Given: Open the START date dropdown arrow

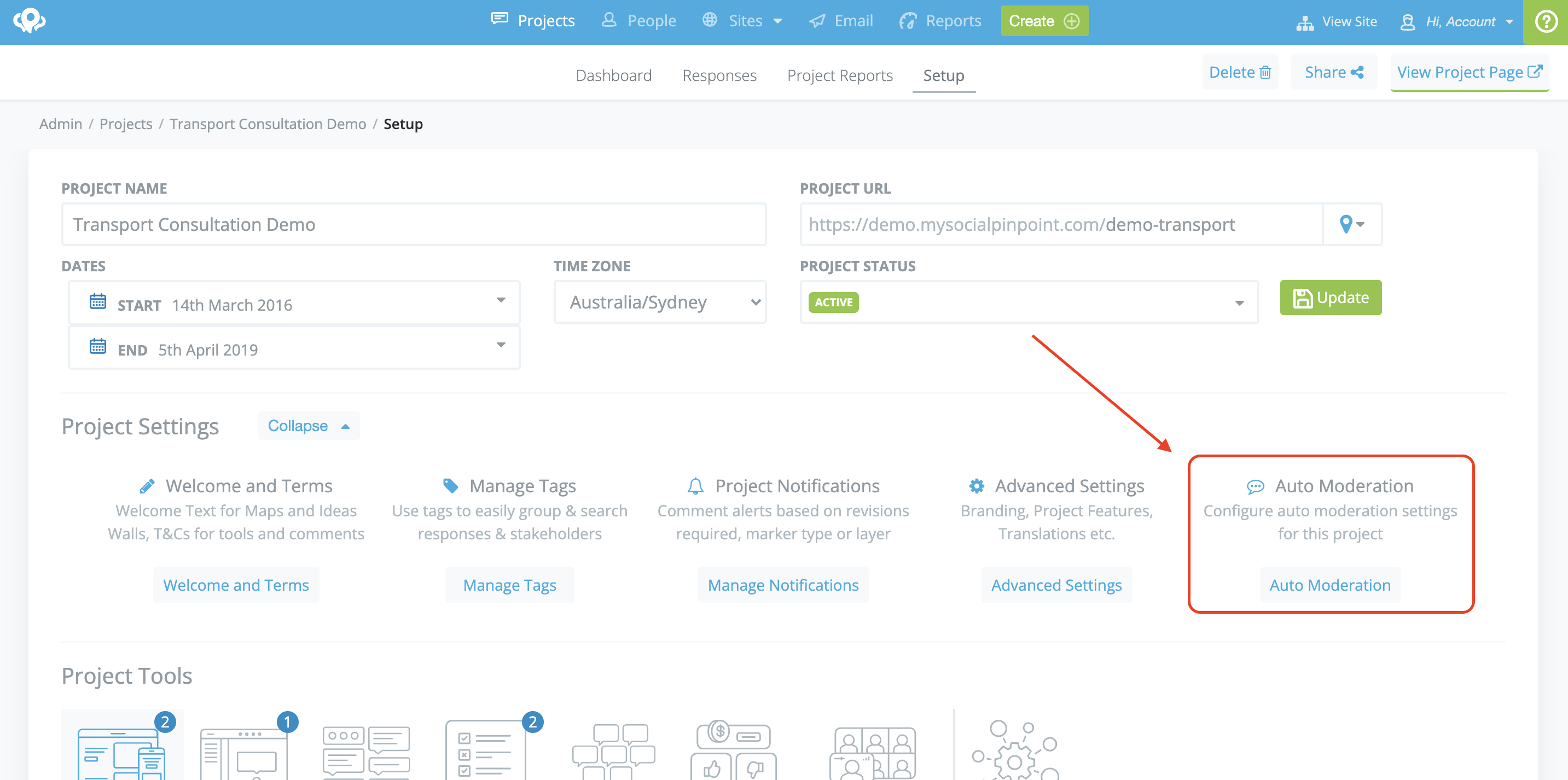Looking at the screenshot, I should [x=501, y=300].
